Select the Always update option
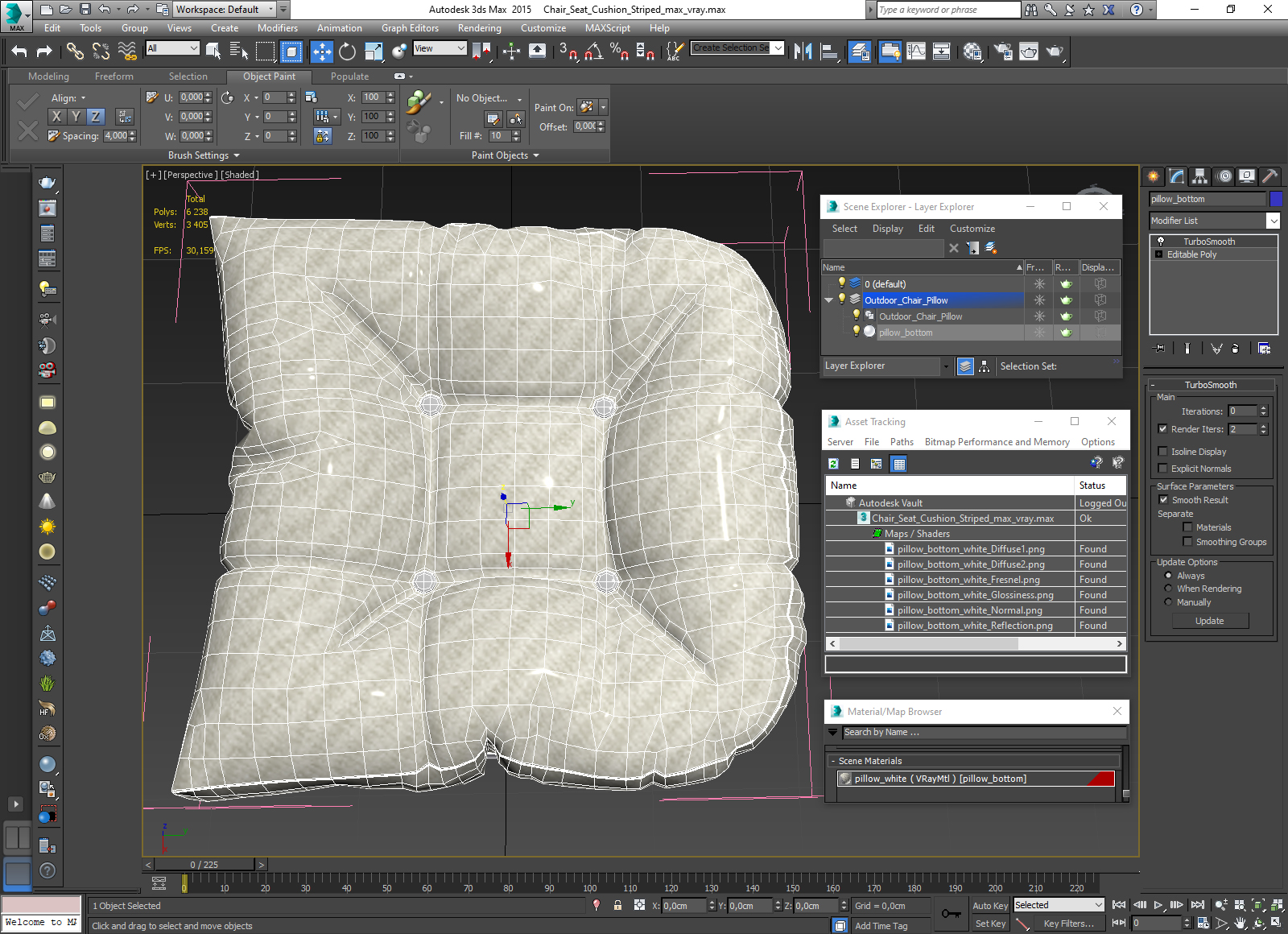The width and height of the screenshot is (1288, 934). click(x=1168, y=576)
